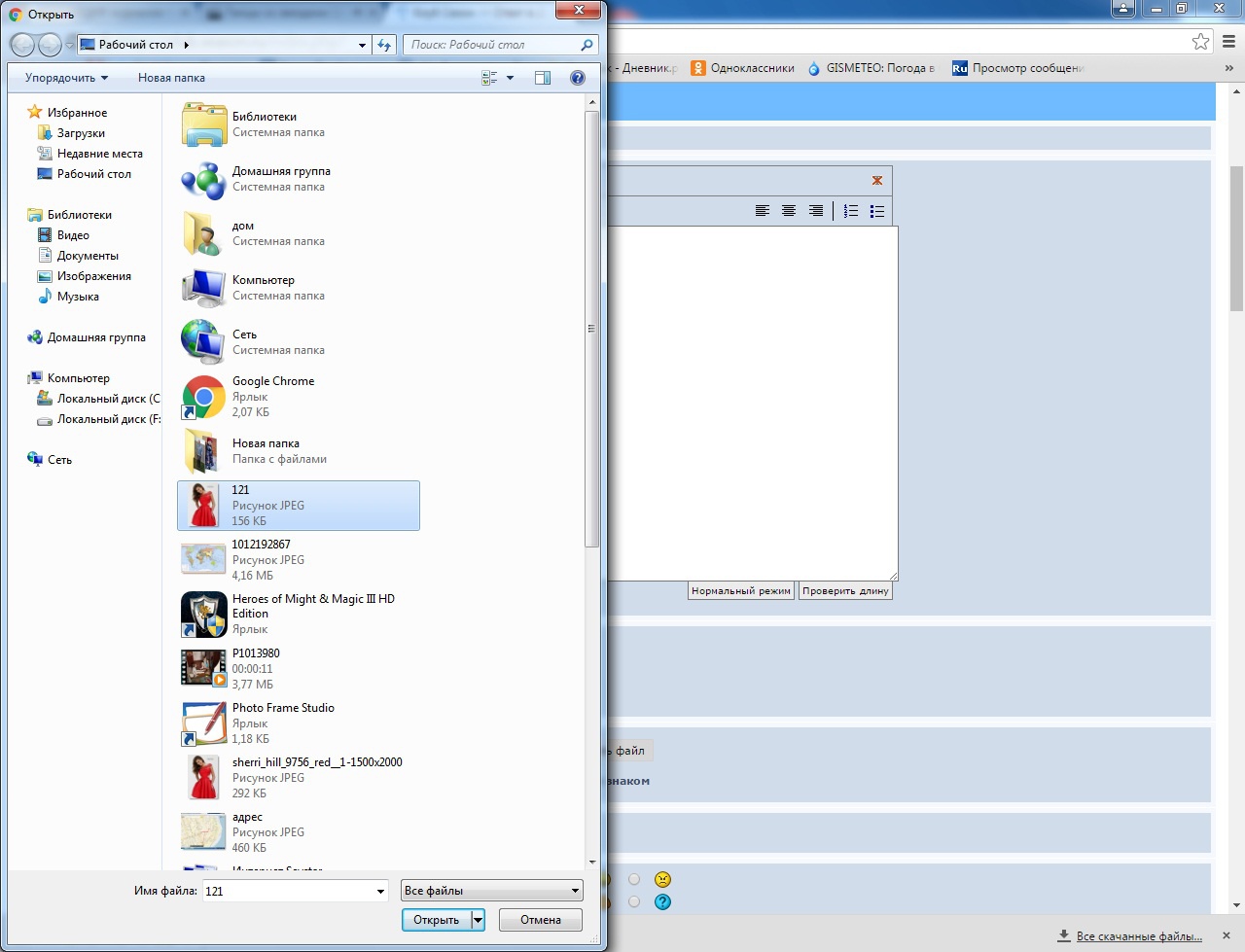The image size is (1245, 952).
Task: Click the forward arrow in the Open dialog
Action: click(50, 45)
